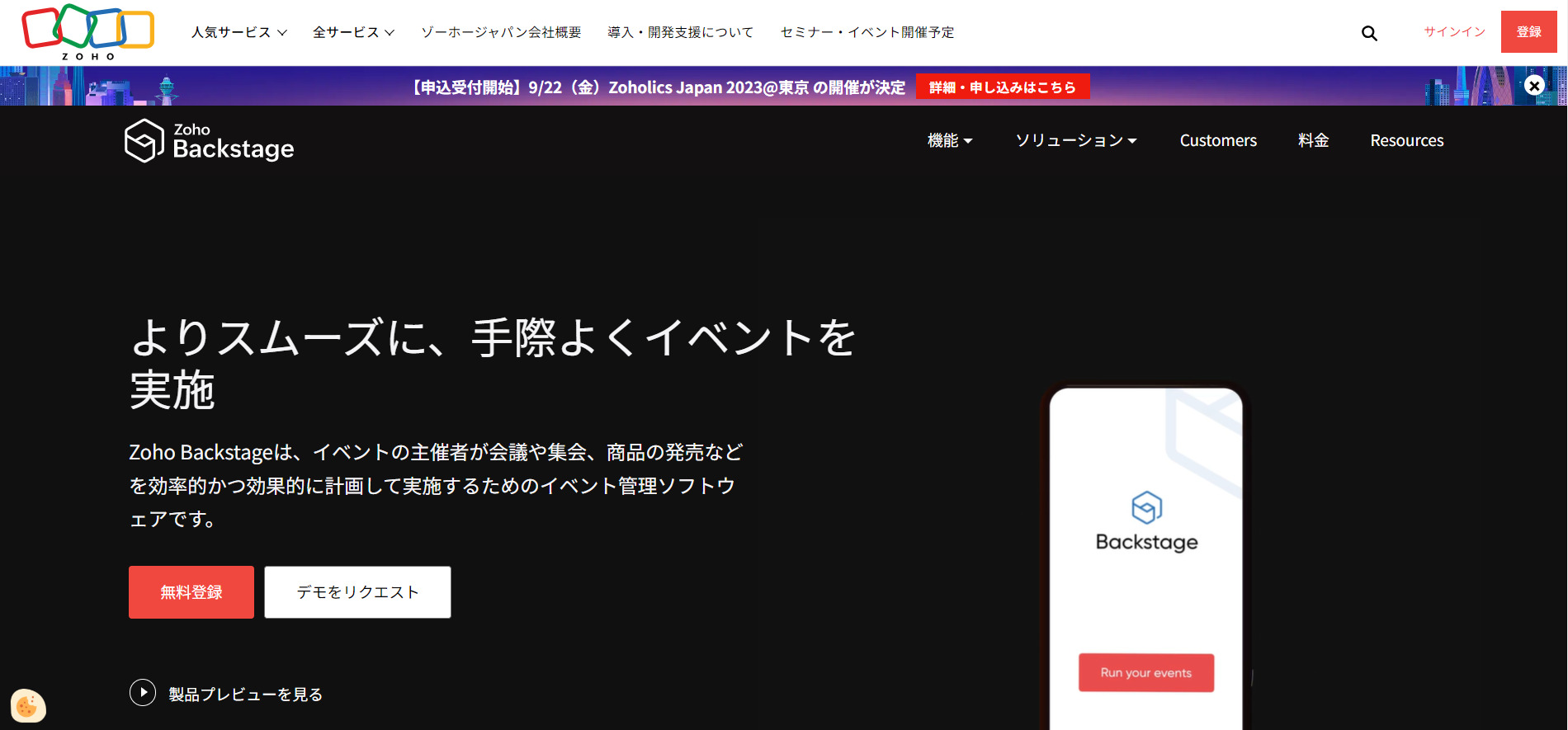The height and width of the screenshot is (730, 1568).
Task: Click the 製品プレビューを見る link text
Action: coord(245,695)
